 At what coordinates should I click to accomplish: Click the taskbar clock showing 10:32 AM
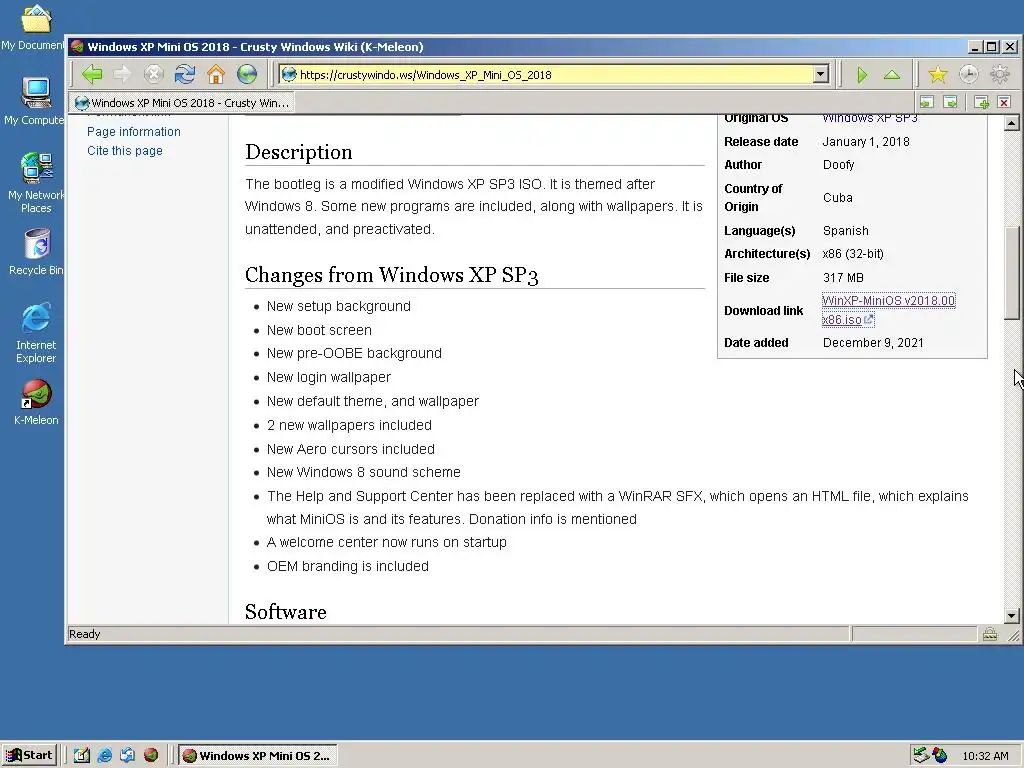[x=985, y=756]
